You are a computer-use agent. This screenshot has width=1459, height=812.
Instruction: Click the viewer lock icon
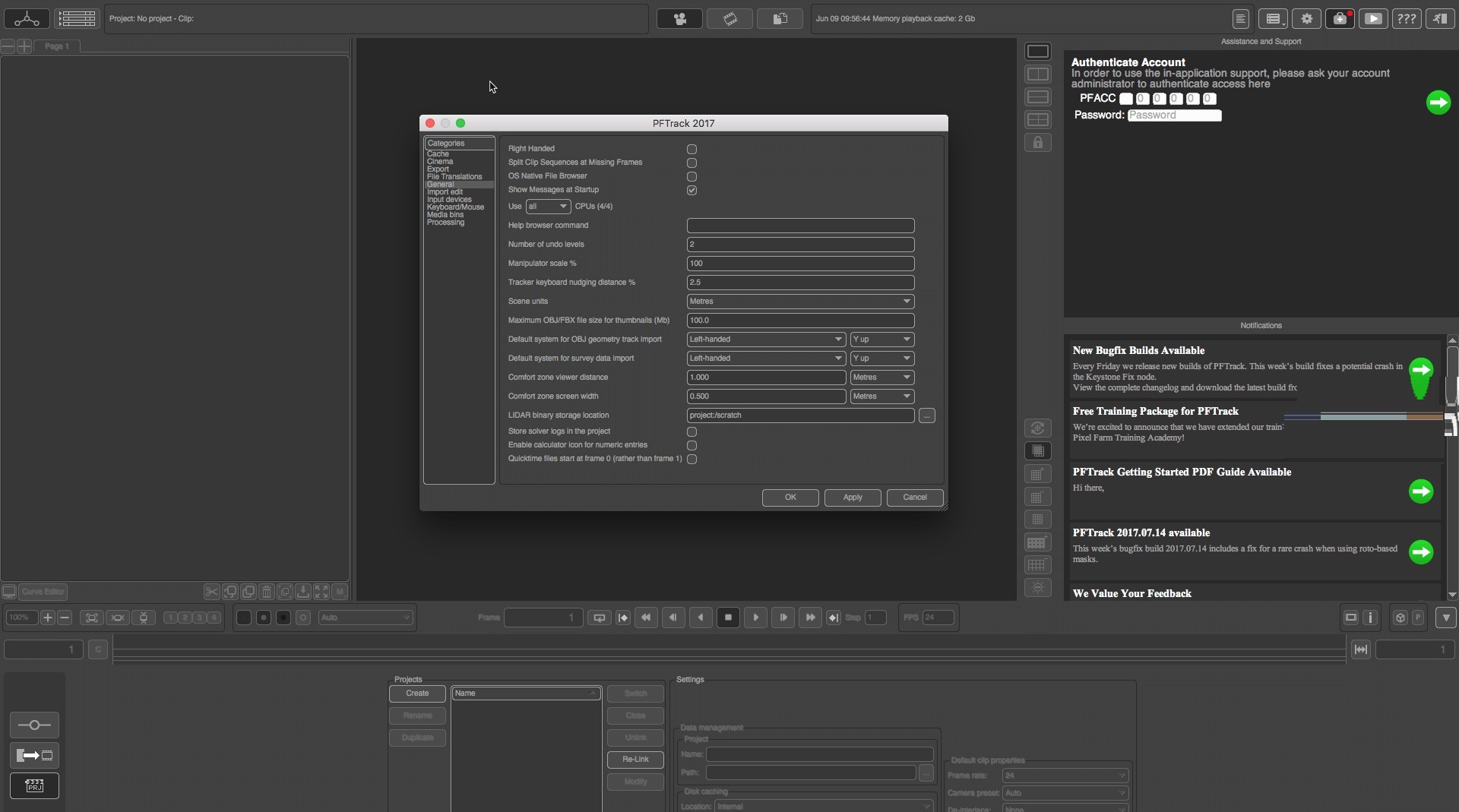tap(1037, 142)
